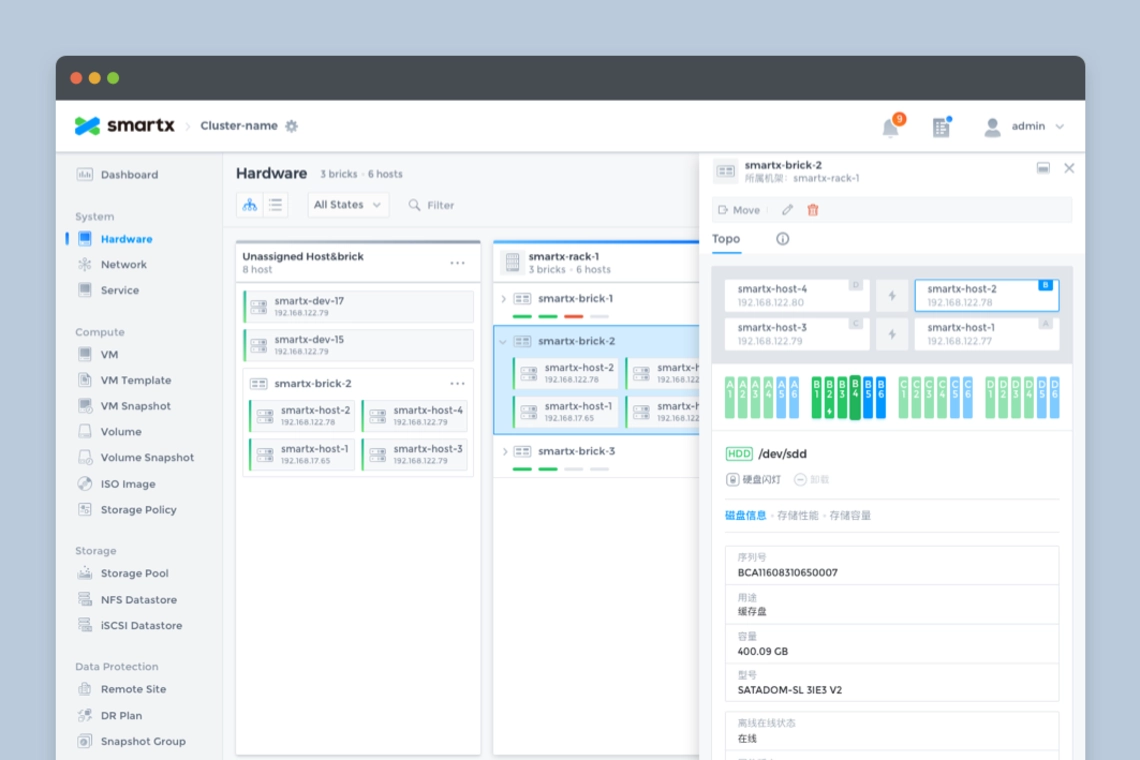Switch to 存储性能 tab
Screen dimensions: 1140x760
(x=797, y=516)
